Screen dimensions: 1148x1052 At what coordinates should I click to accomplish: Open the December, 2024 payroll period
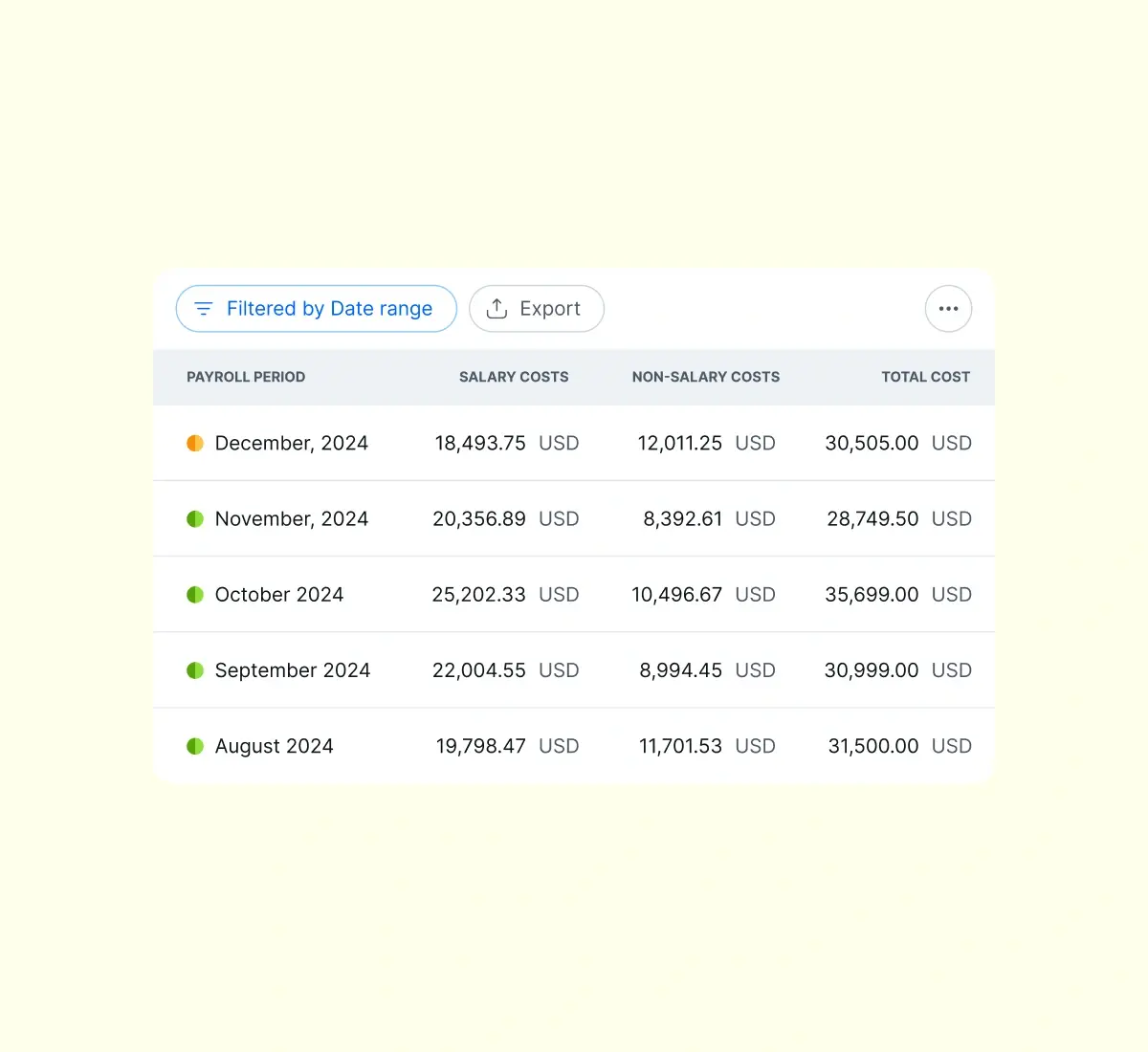[292, 443]
